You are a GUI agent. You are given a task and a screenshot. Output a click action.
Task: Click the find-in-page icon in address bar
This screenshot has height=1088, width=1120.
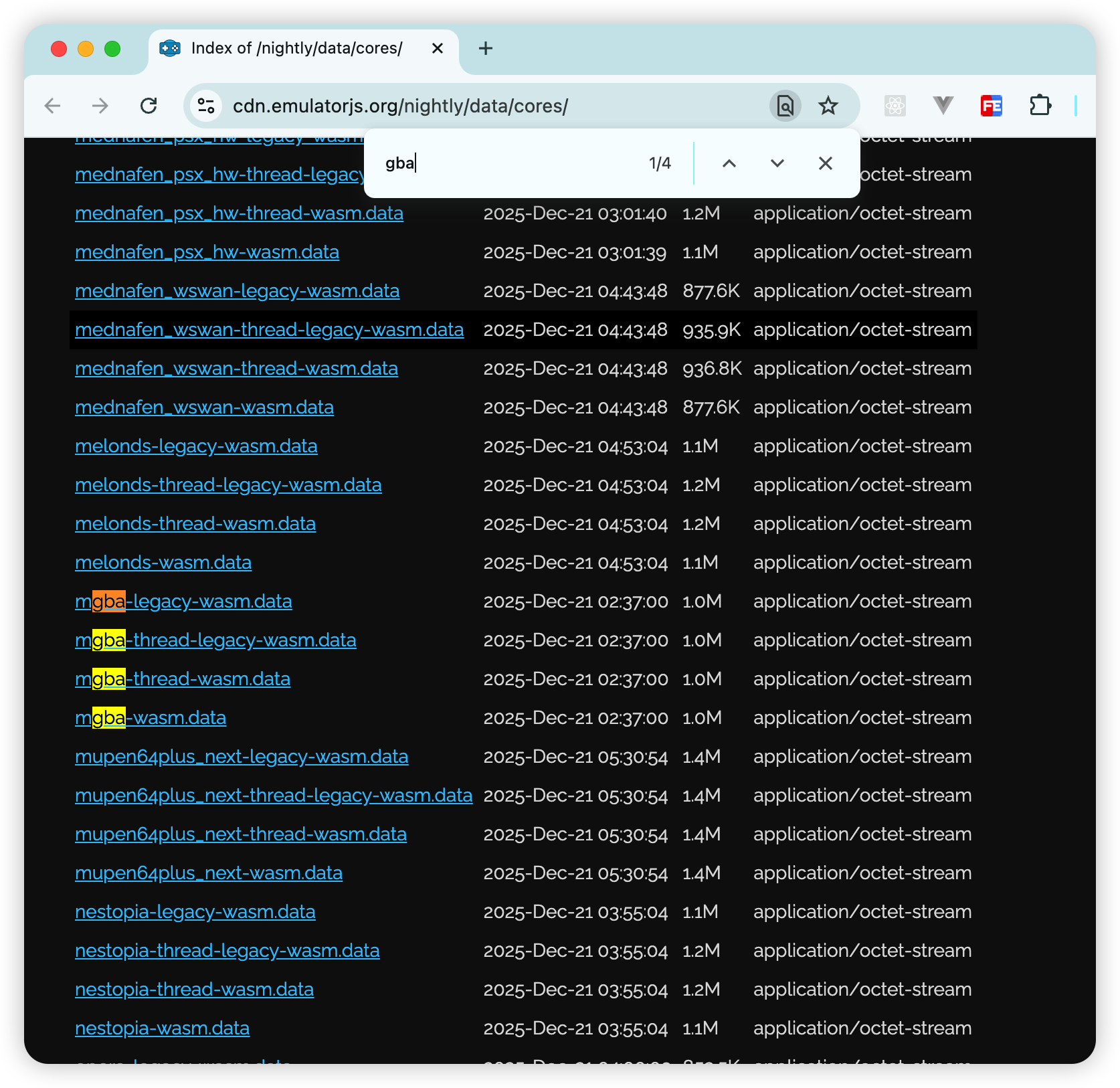point(785,106)
